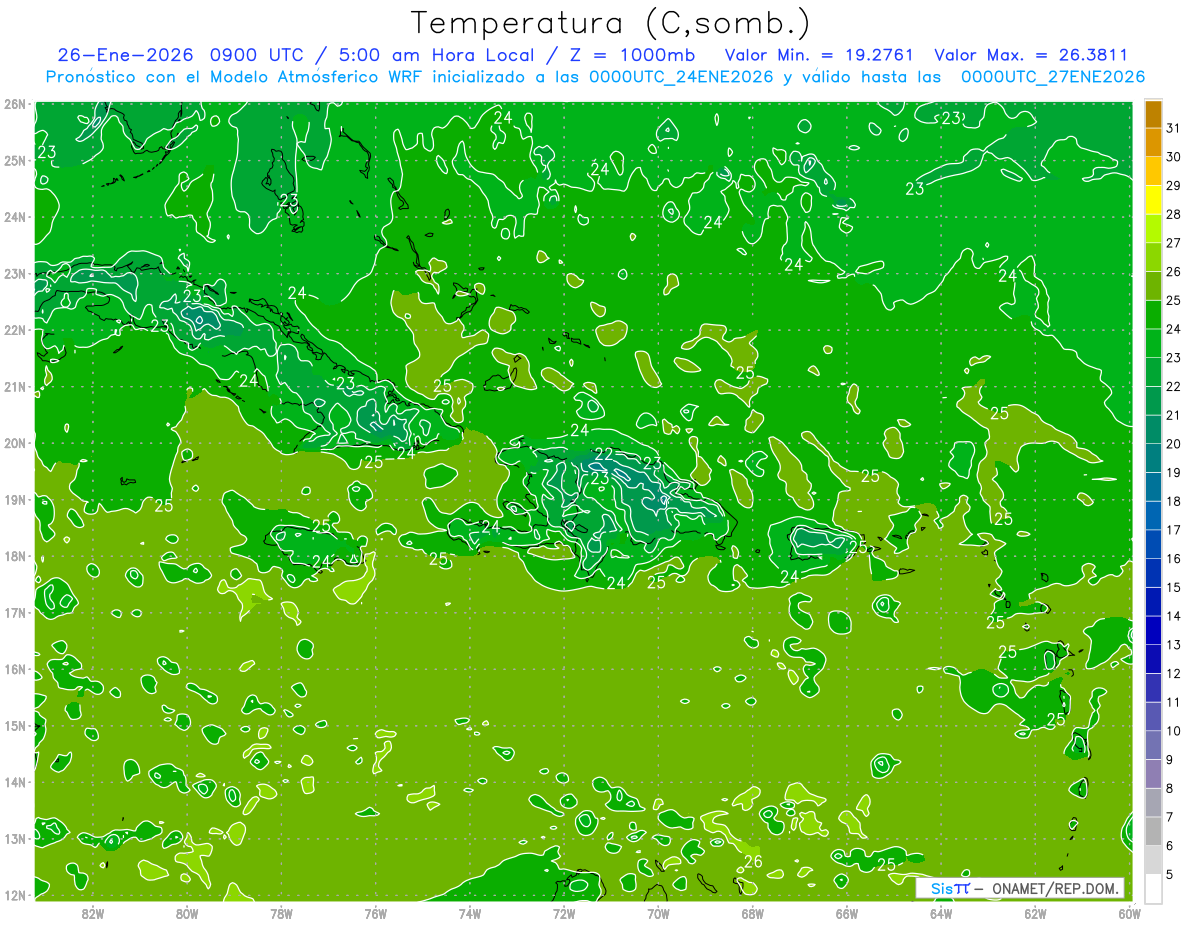Click the color scale label '8'
Viewport: 1200px width, 927px height.
tap(1170, 788)
